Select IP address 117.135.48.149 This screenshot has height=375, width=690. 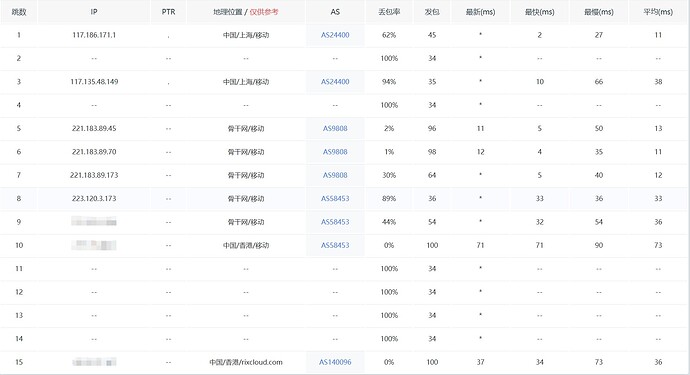(94, 82)
